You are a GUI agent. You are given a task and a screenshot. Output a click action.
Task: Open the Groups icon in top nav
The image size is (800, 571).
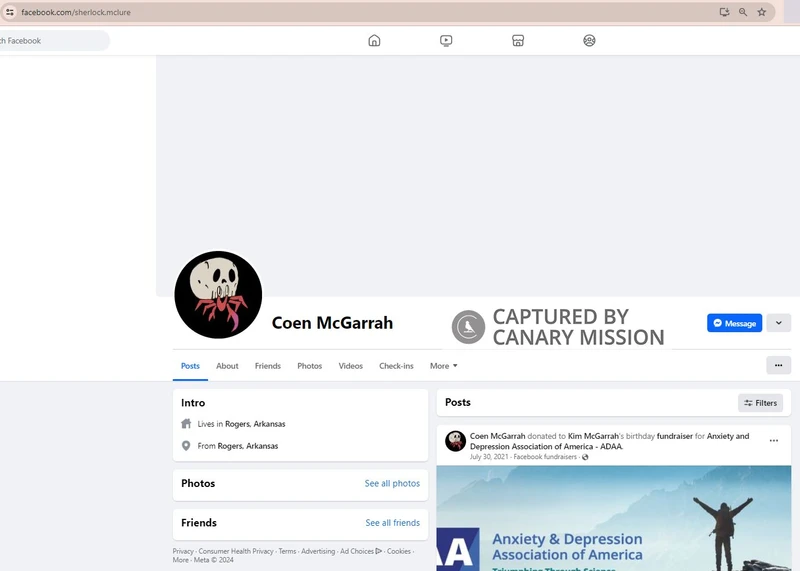(589, 40)
